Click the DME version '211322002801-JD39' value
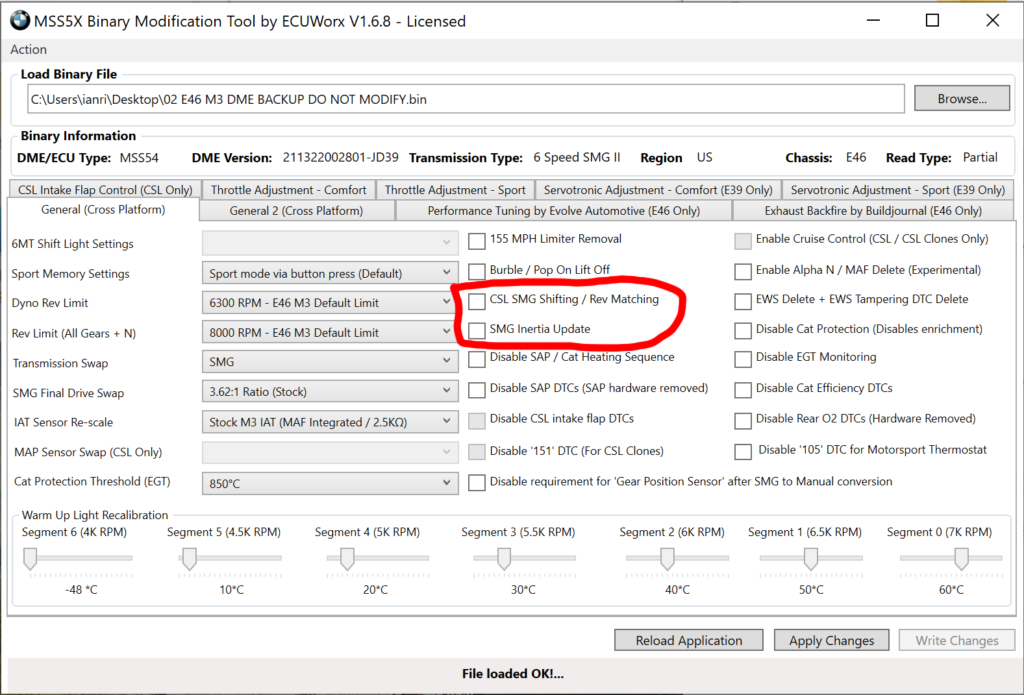Viewport: 1024px width, 695px height. click(340, 157)
